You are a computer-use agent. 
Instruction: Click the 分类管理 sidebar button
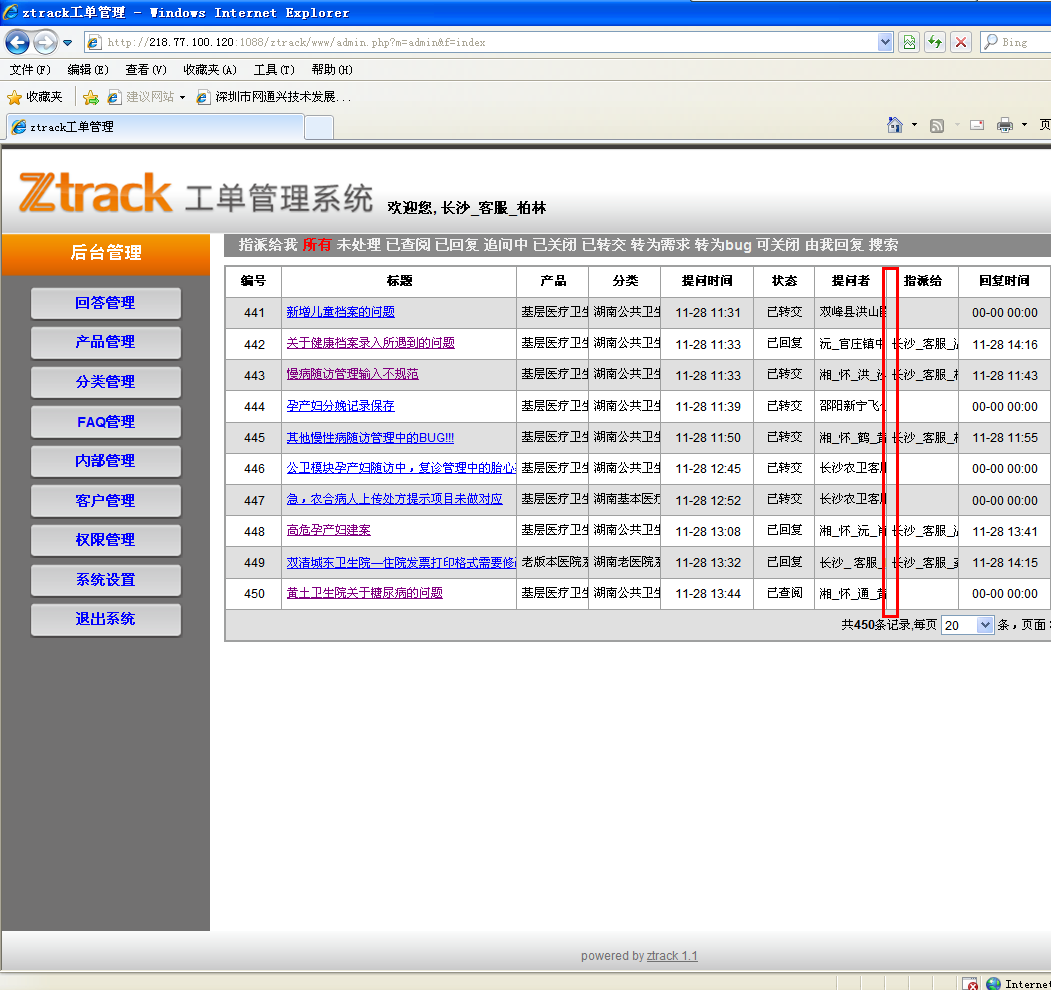coord(106,381)
